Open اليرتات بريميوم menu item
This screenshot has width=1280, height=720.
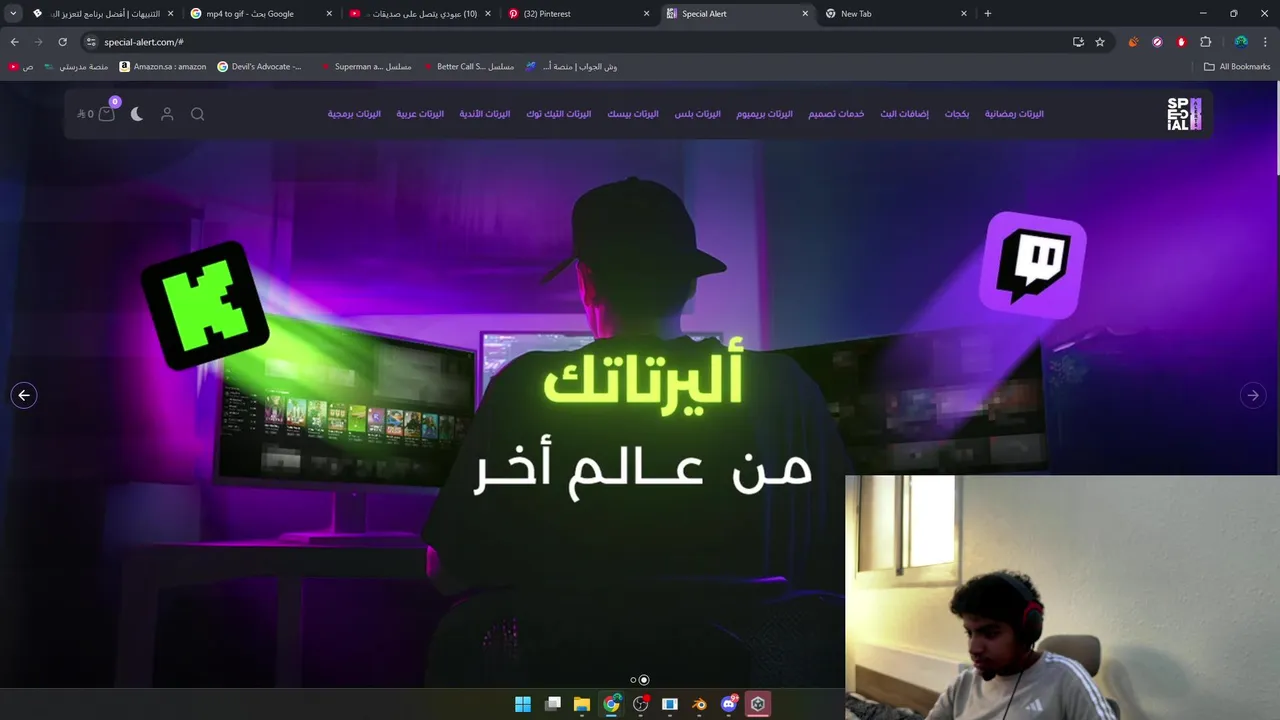tap(765, 114)
